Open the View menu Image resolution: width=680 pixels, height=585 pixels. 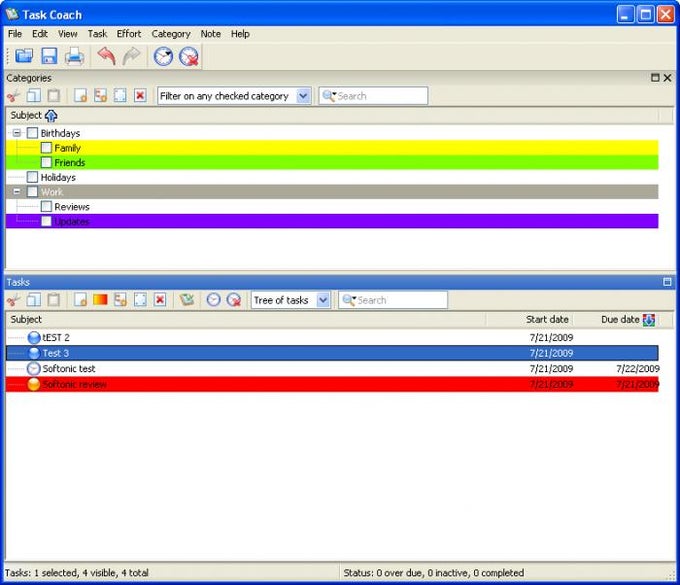click(x=68, y=34)
